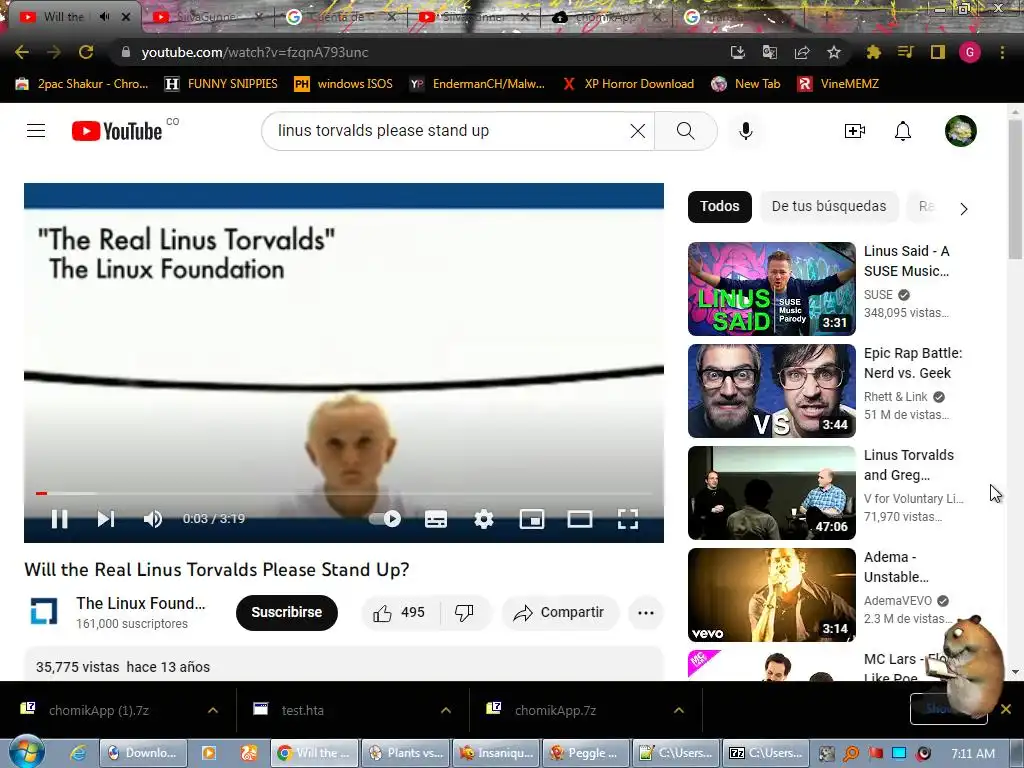Open VineMEMZ bookmark
Viewport: 1024px width, 768px height.
click(839, 84)
